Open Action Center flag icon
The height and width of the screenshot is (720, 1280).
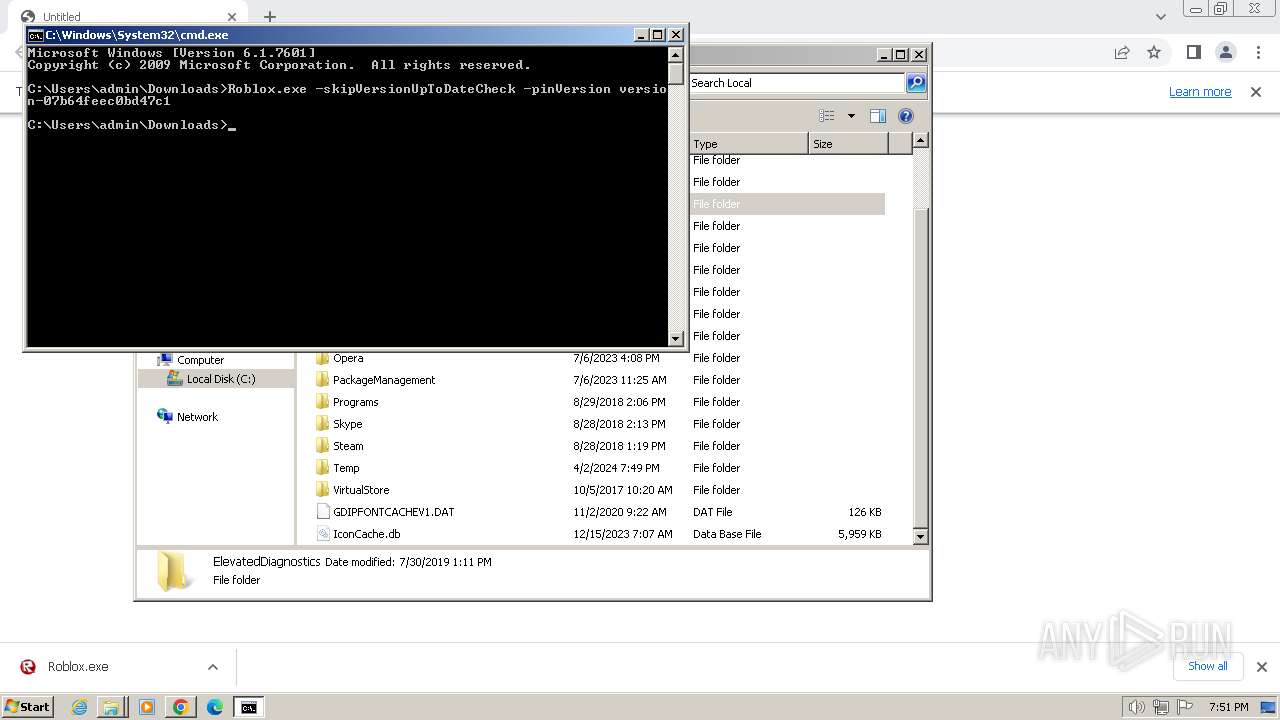[1186, 707]
